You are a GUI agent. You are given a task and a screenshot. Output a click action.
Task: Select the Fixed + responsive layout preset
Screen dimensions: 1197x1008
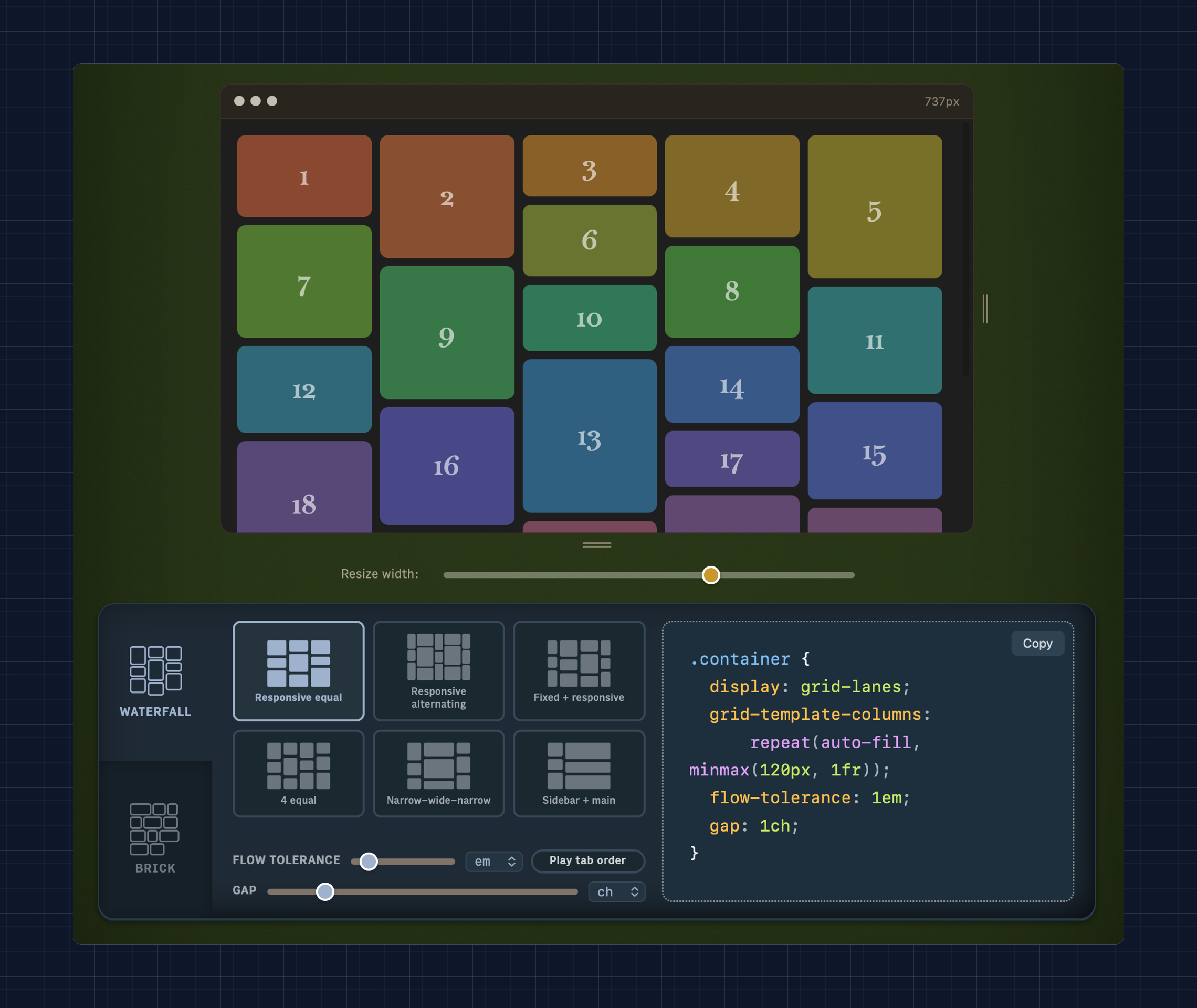[x=579, y=671]
